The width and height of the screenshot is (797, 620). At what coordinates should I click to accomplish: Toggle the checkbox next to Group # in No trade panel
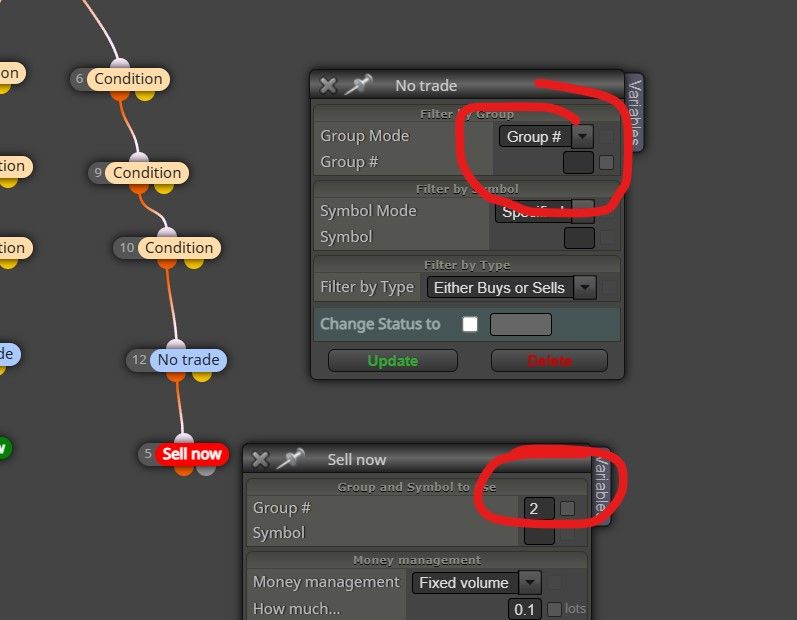point(606,163)
